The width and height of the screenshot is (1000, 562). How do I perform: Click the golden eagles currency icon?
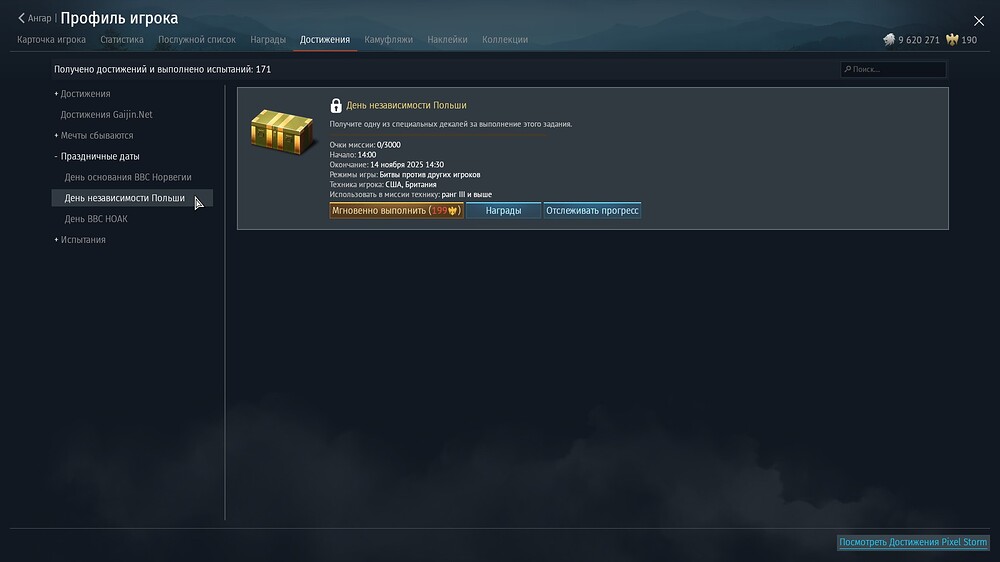coord(952,40)
